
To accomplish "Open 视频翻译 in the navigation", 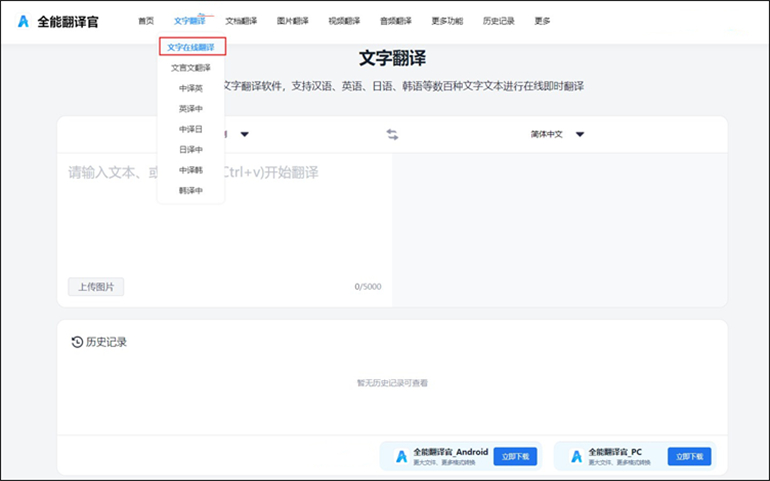I will pyautogui.click(x=344, y=21).
